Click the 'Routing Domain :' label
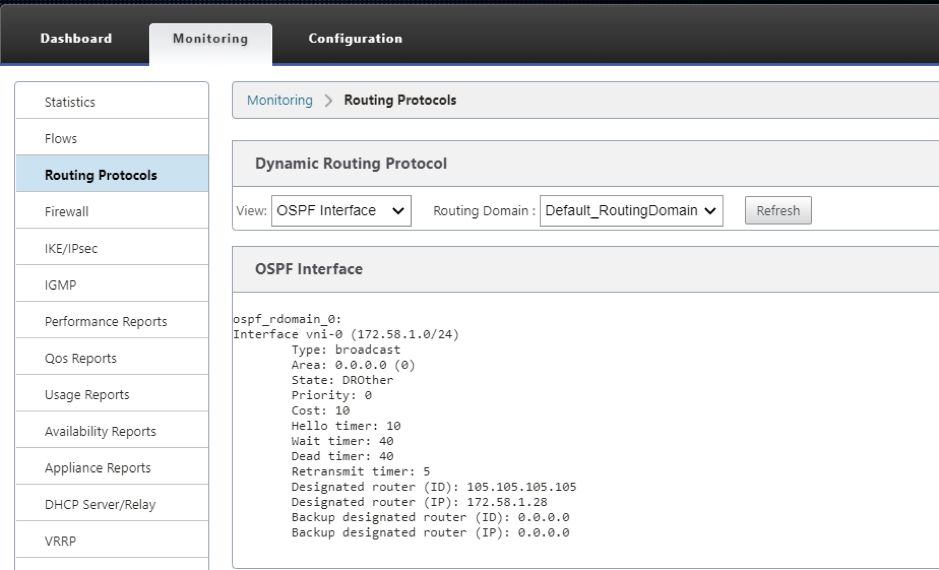The width and height of the screenshot is (939, 570). pos(484,211)
